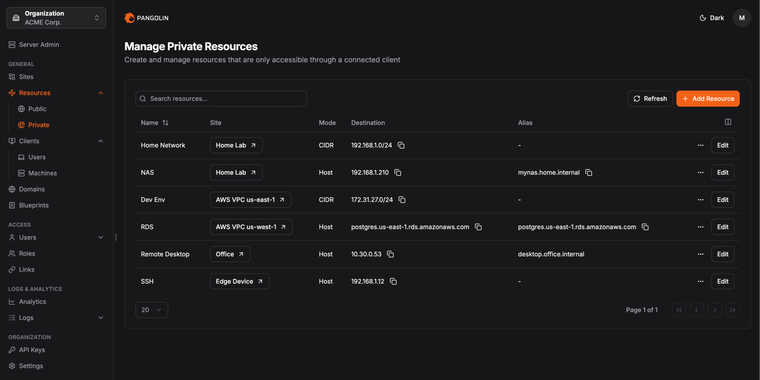The image size is (760, 380).
Task: Click the Pangolin logo
Action: pos(146,18)
